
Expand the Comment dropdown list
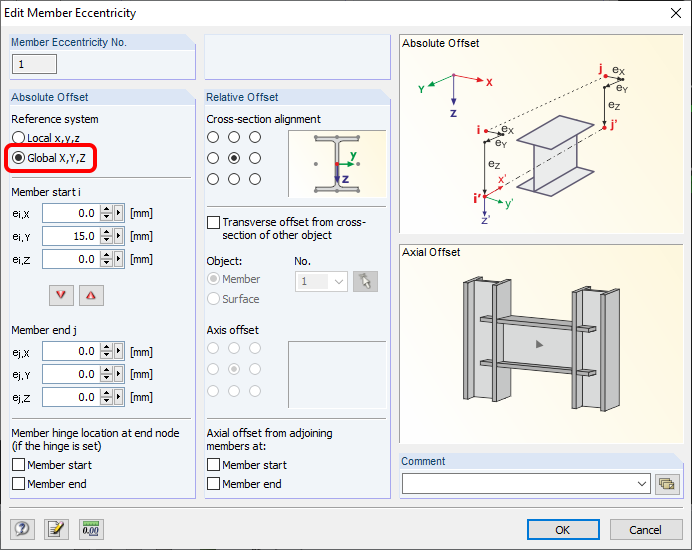click(641, 484)
